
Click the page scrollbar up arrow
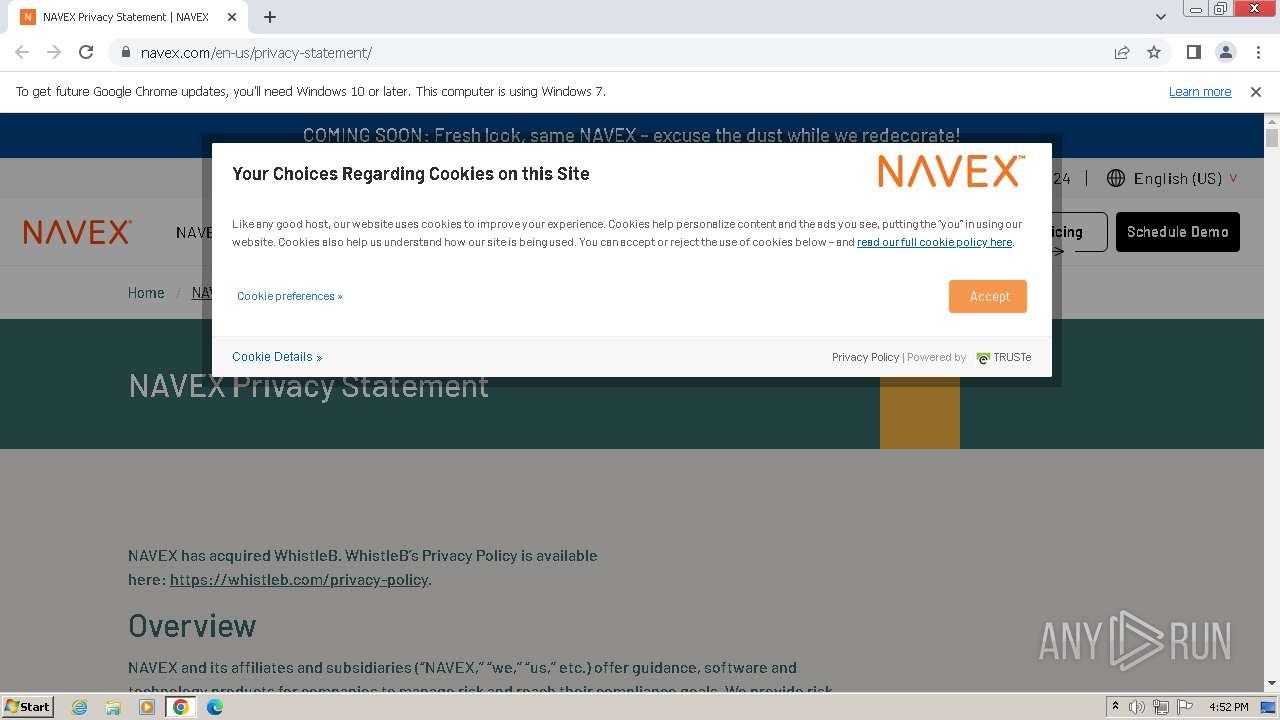tap(1272, 120)
